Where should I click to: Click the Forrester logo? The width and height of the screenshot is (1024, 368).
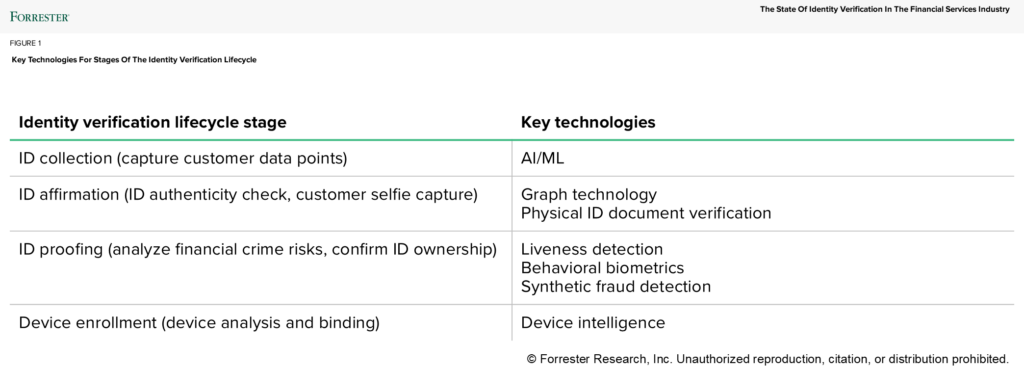(x=40, y=16)
